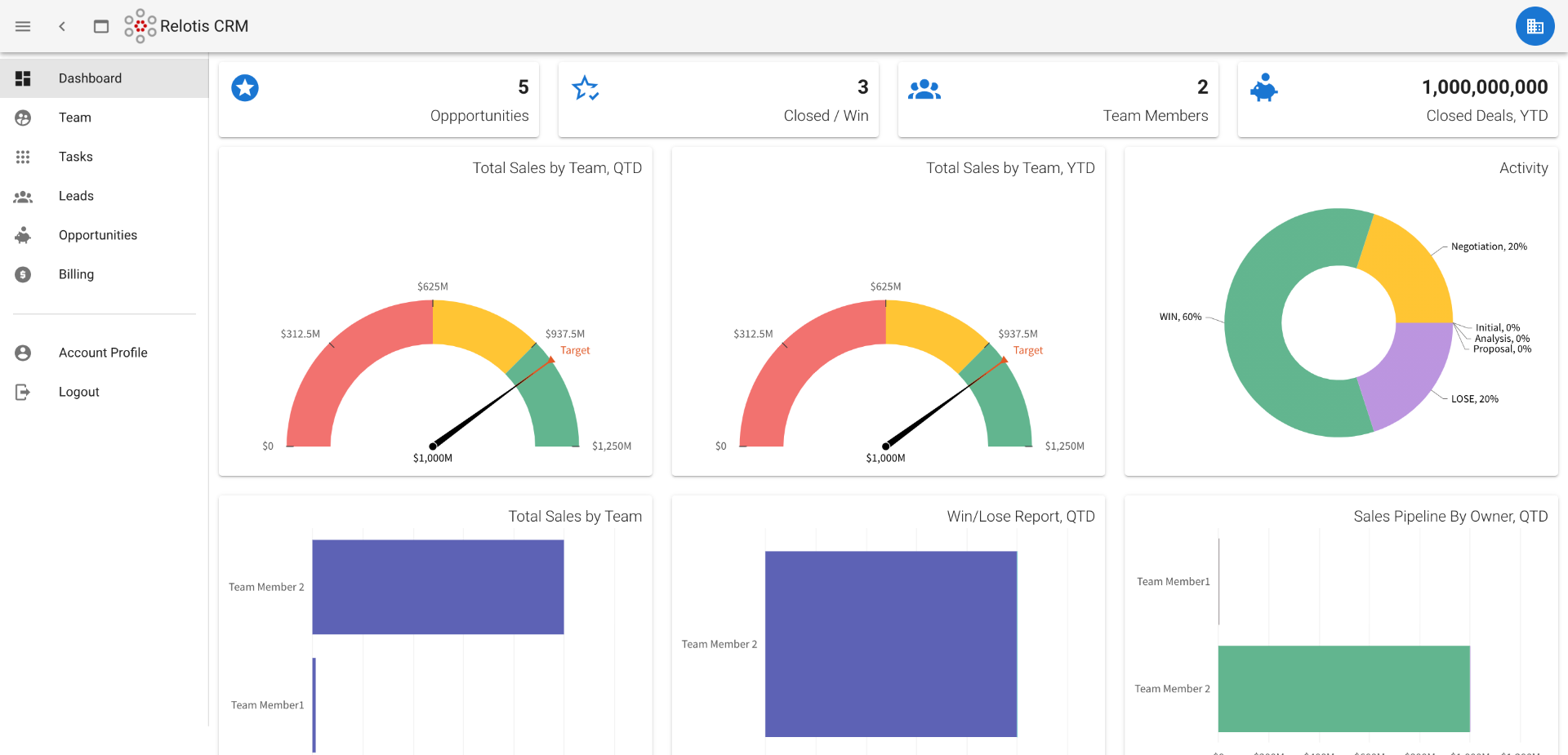Click the Team Members count card
The width and height of the screenshot is (1568, 755).
coord(1058,100)
